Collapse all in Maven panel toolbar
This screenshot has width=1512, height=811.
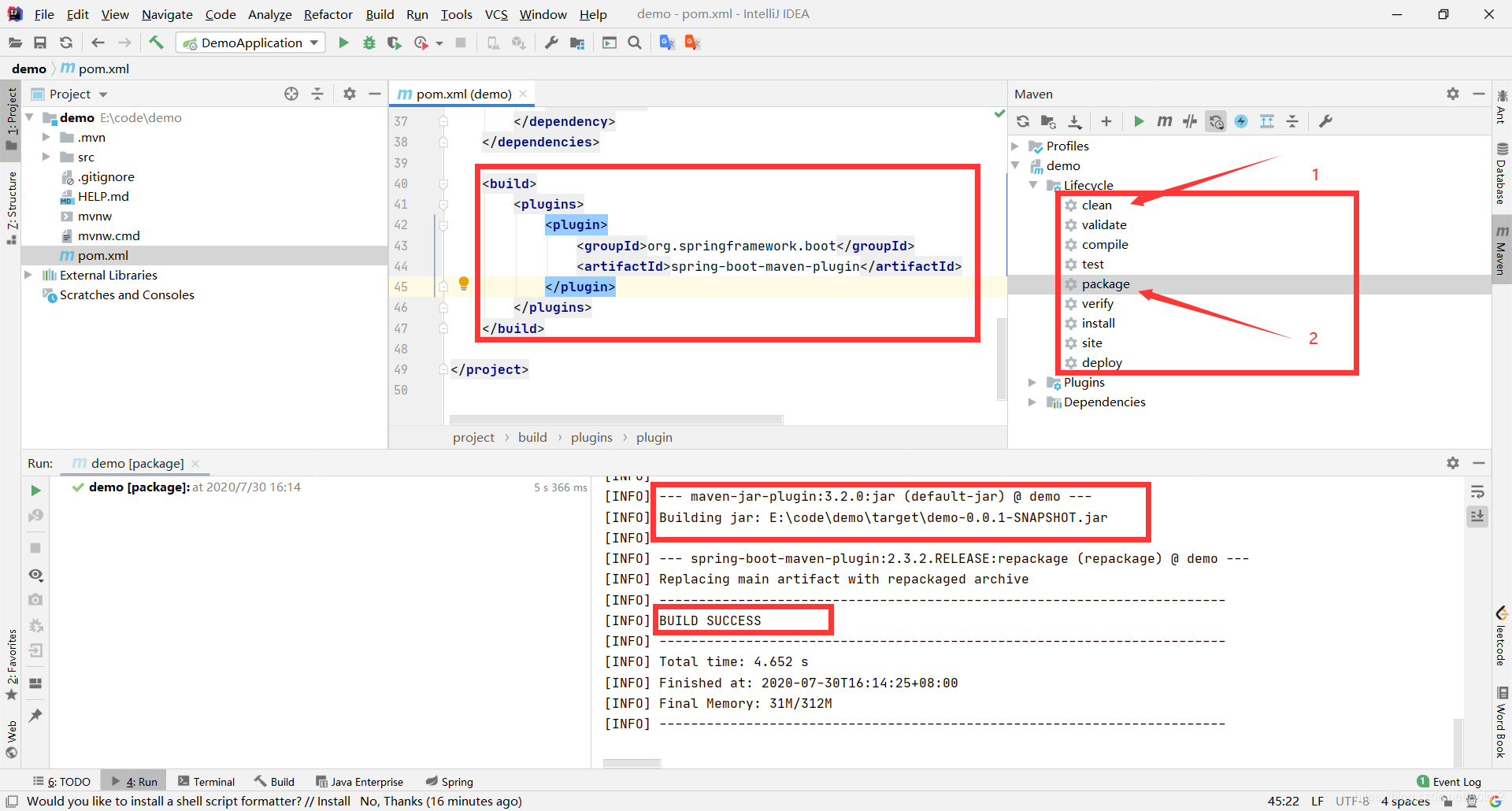point(1292,121)
